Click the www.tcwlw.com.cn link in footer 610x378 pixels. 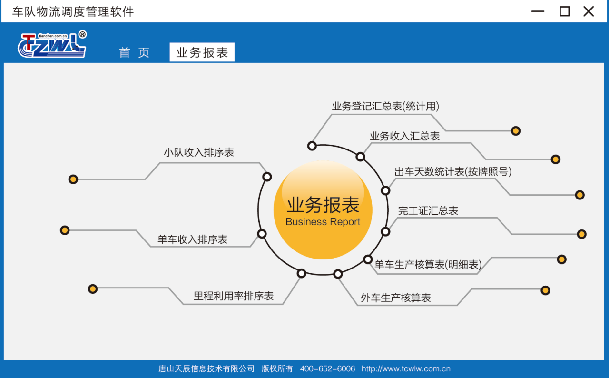tap(406, 369)
